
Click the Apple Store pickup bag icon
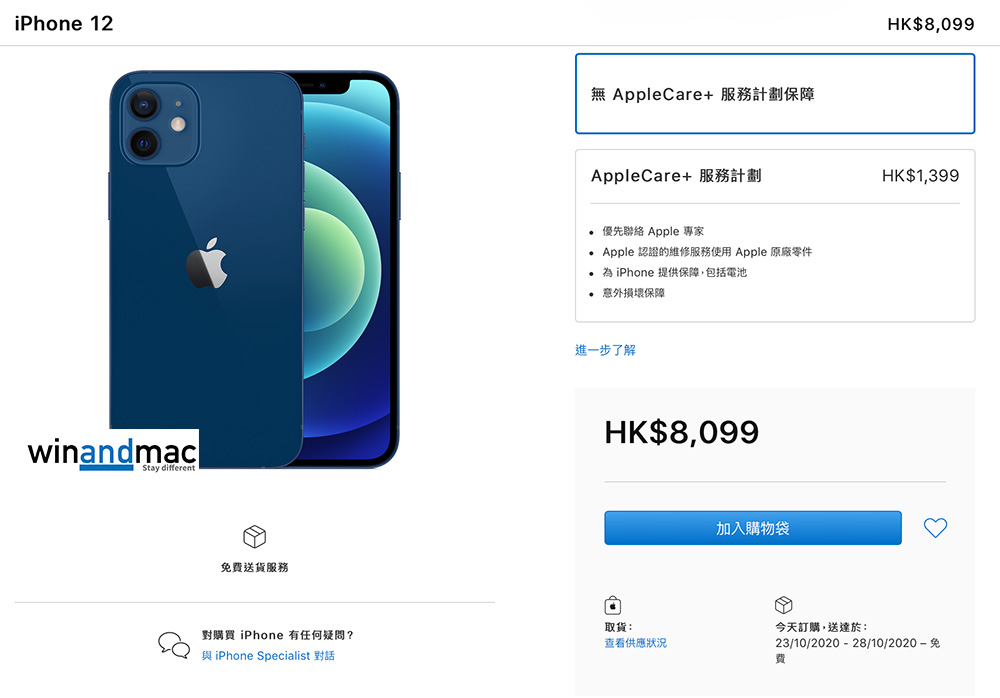pyautogui.click(x=612, y=605)
